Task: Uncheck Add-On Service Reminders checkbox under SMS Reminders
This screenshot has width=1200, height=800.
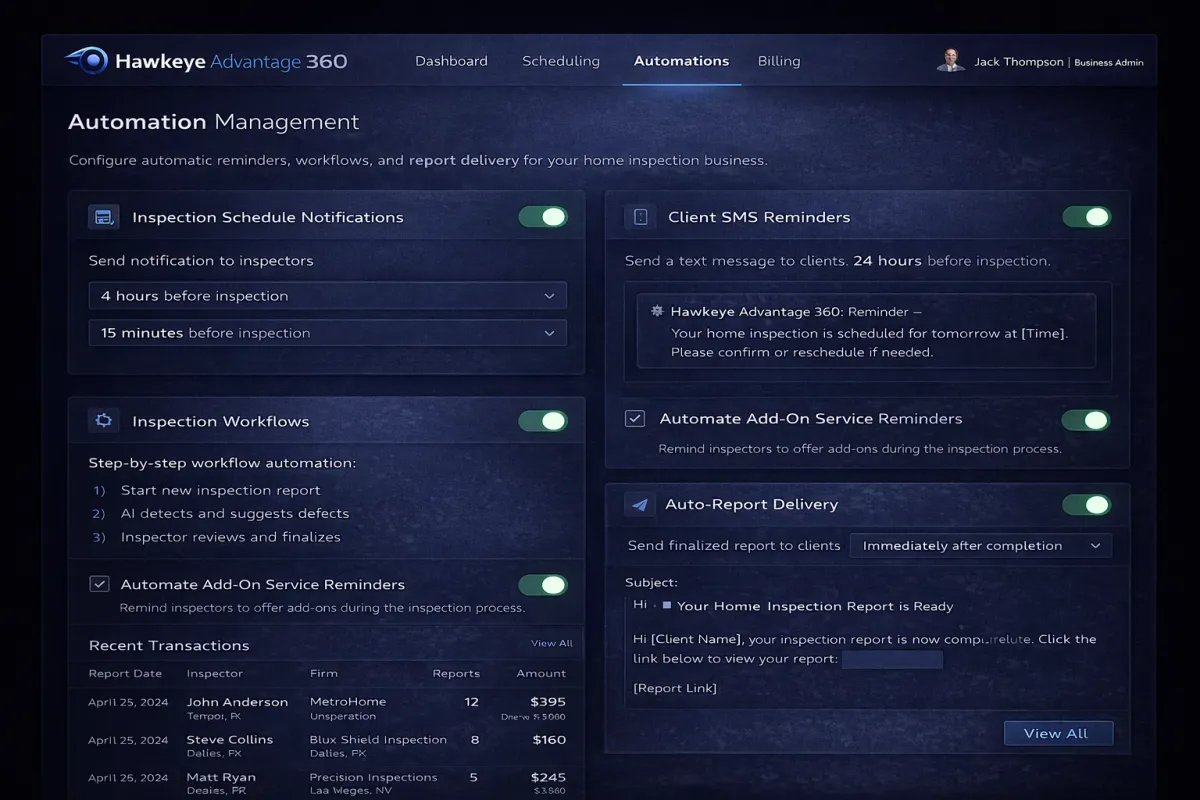Action: coord(635,419)
